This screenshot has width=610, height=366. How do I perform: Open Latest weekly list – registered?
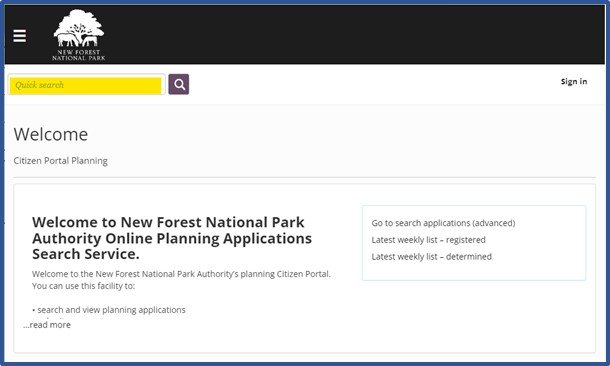(428, 240)
